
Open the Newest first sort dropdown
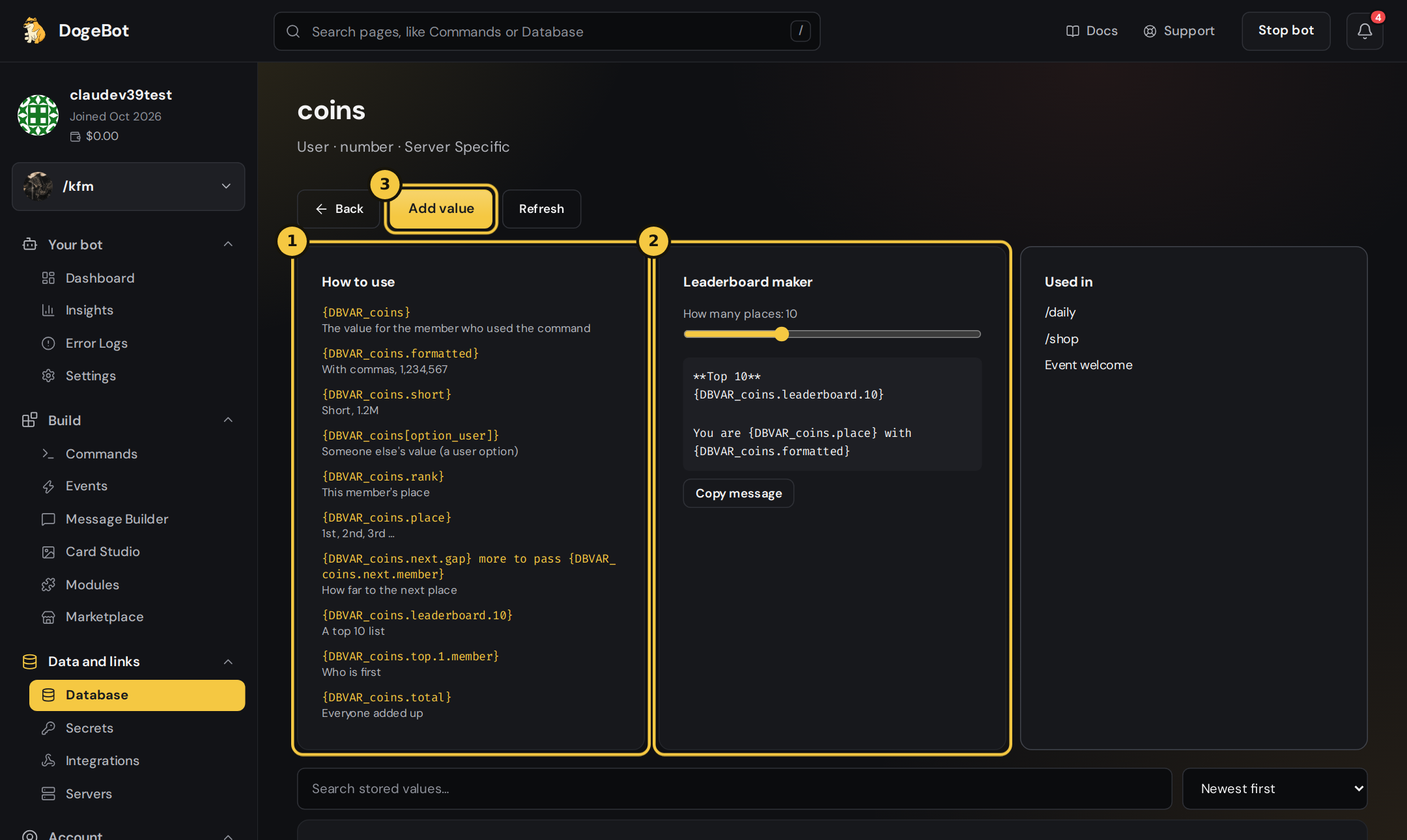click(1275, 789)
